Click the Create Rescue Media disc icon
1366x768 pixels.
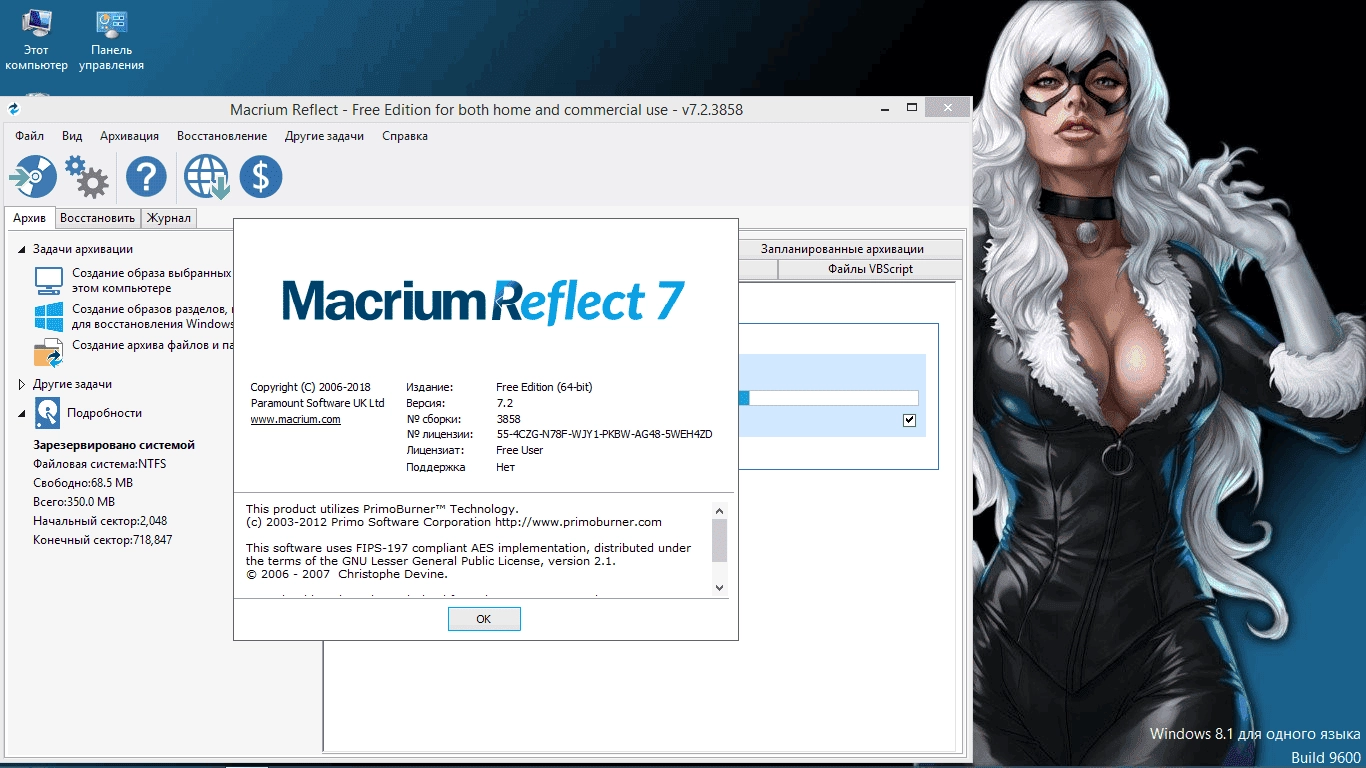33,177
